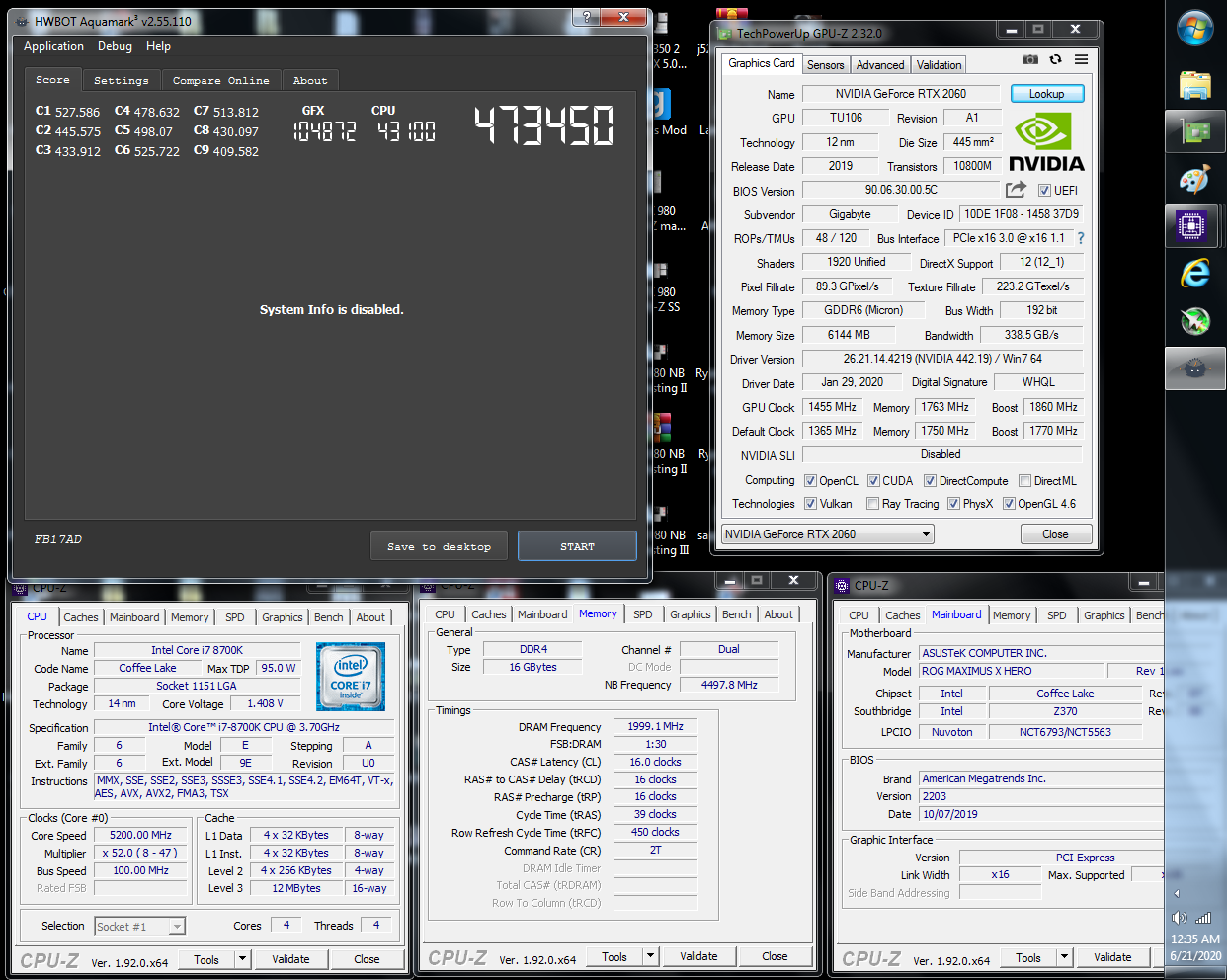Click the volume speaker tray icon
Image resolution: width=1227 pixels, height=980 pixels.
[x=1179, y=918]
